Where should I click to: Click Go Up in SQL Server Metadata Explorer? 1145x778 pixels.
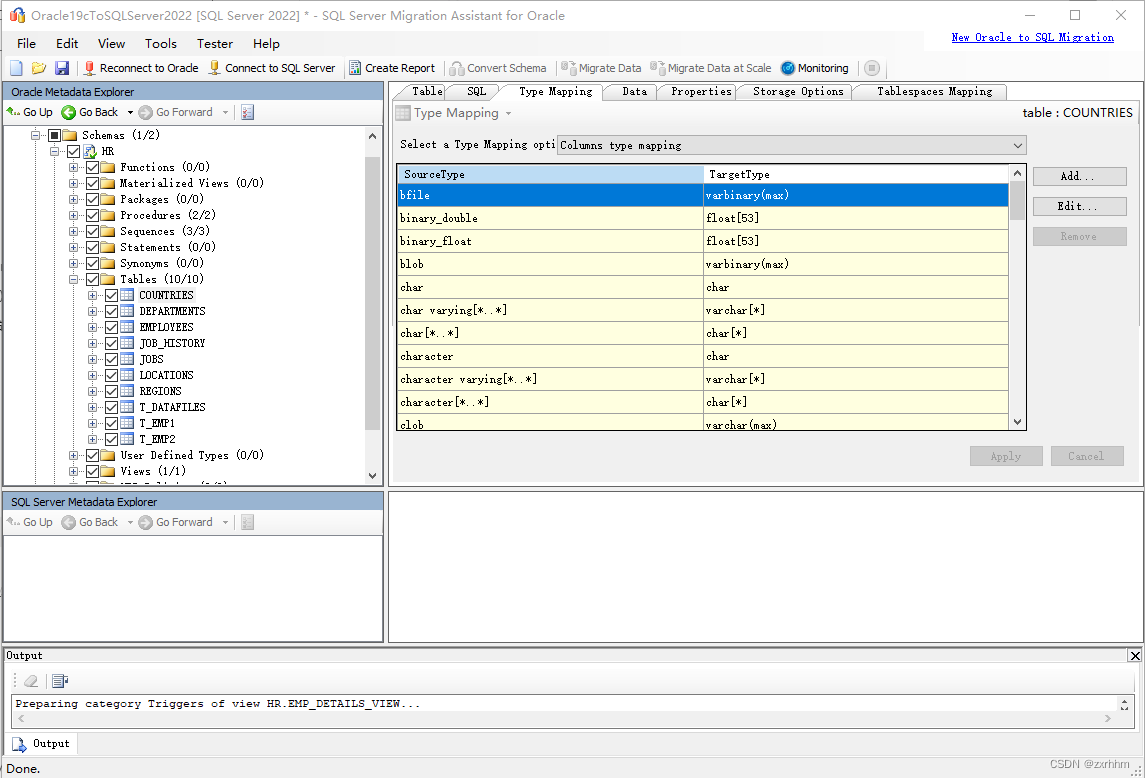(30, 522)
